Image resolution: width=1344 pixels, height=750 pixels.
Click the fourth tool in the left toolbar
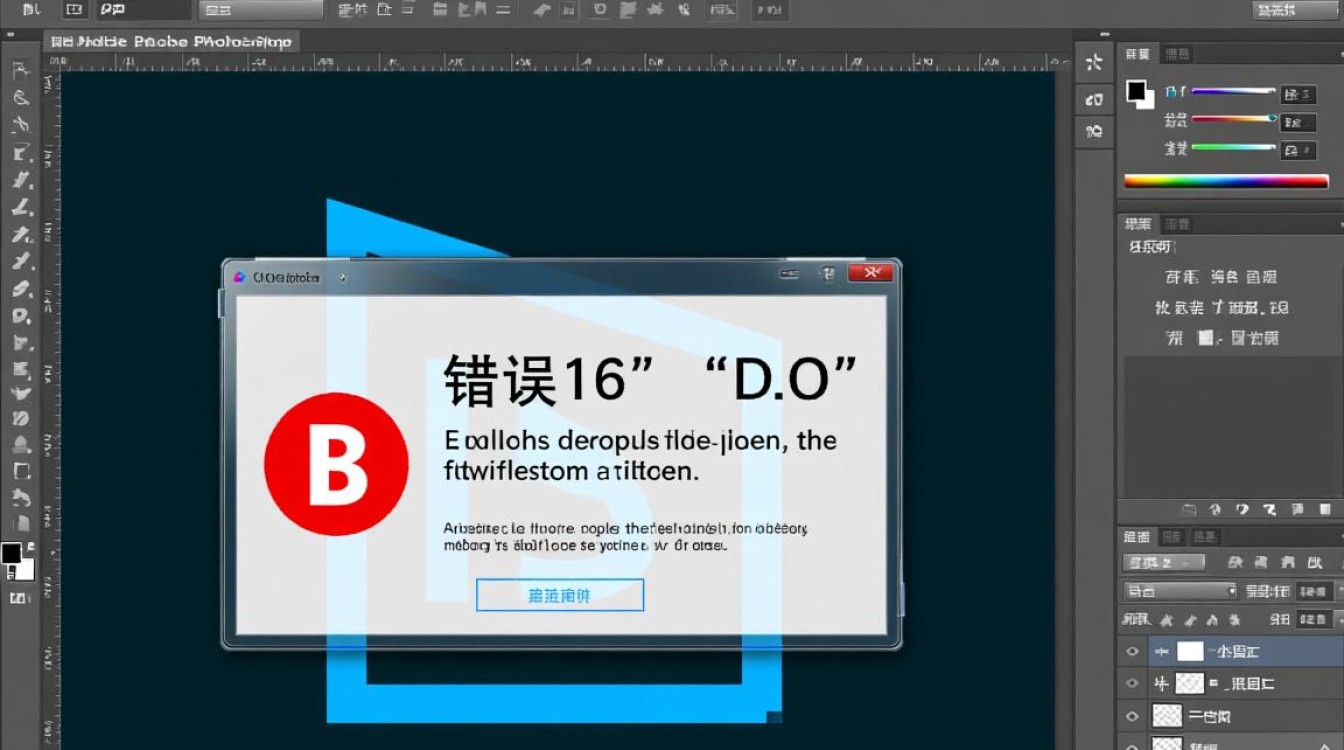coord(20,153)
